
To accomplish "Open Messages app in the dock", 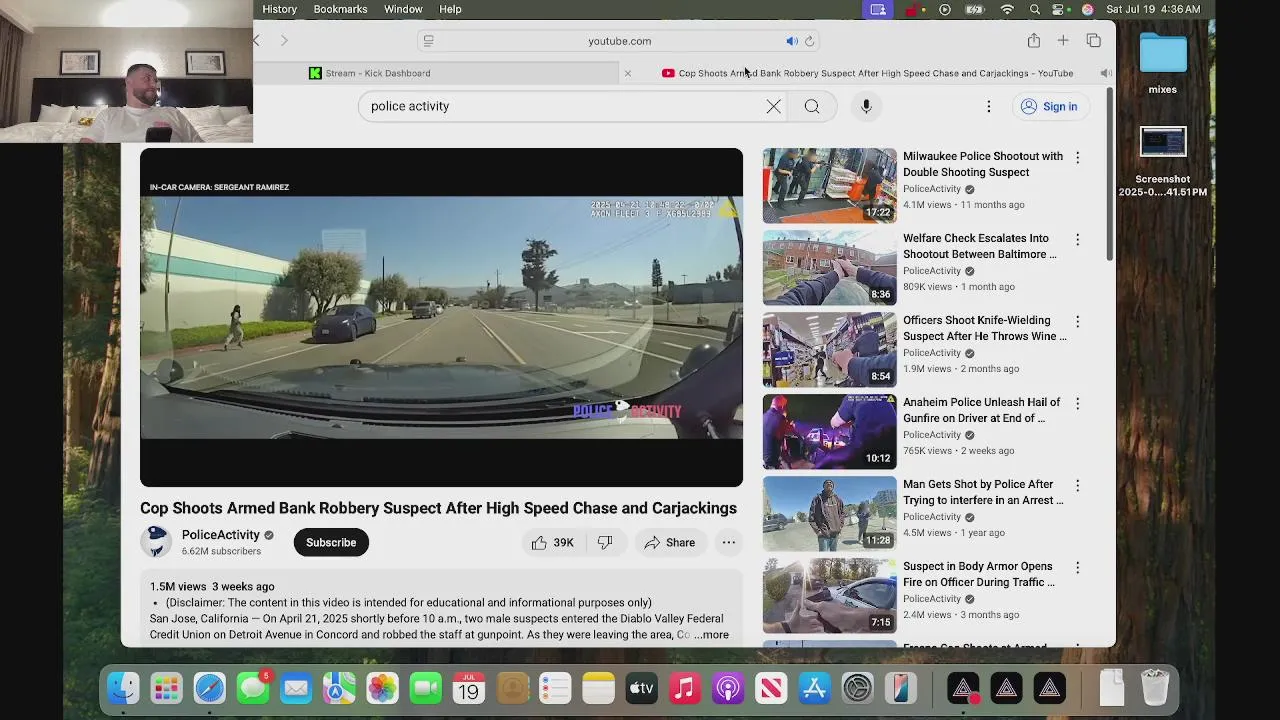I will click(253, 688).
